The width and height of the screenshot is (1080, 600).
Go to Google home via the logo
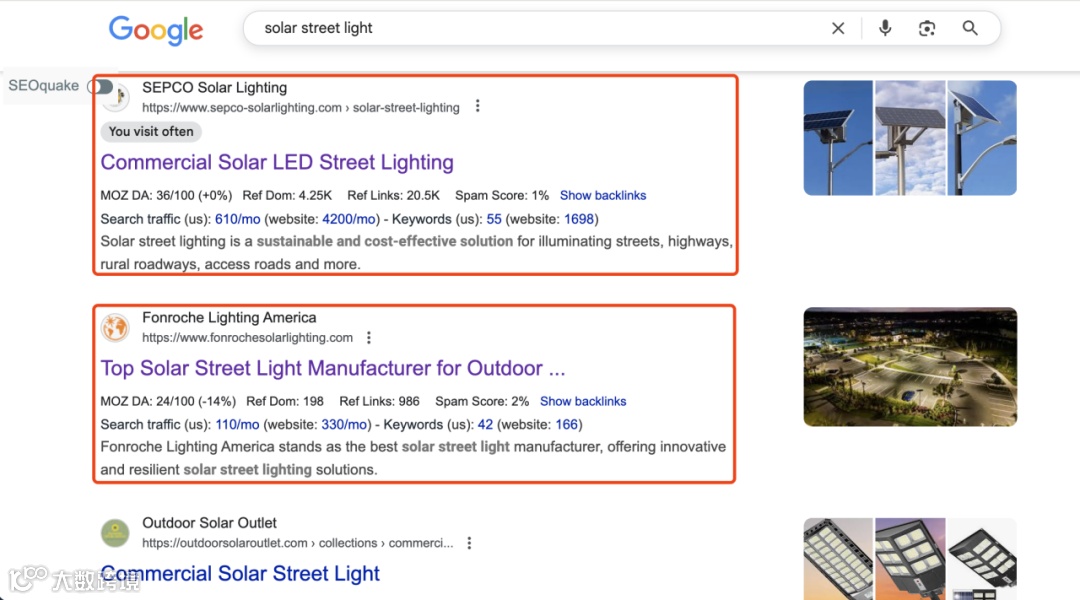point(156,30)
